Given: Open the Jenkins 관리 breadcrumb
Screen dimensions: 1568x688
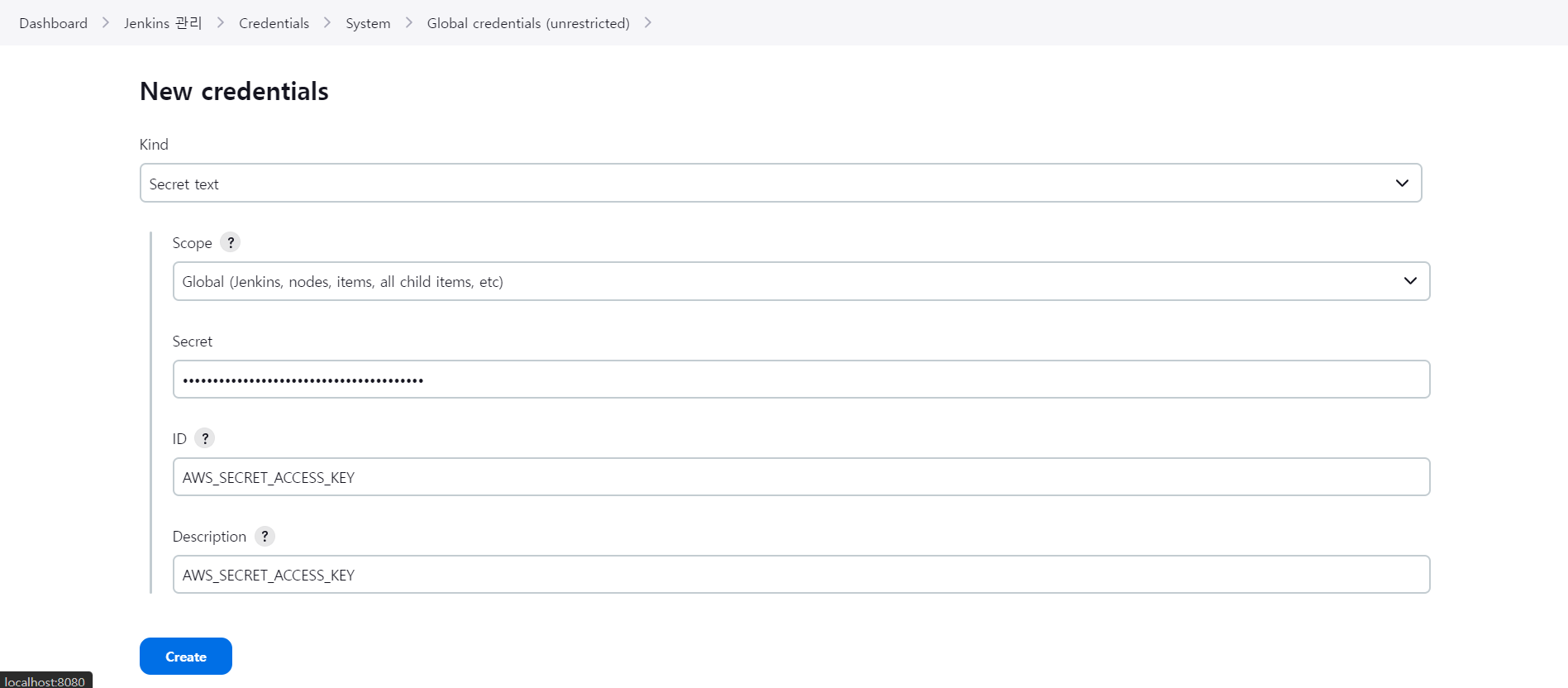Looking at the screenshot, I should point(163,23).
